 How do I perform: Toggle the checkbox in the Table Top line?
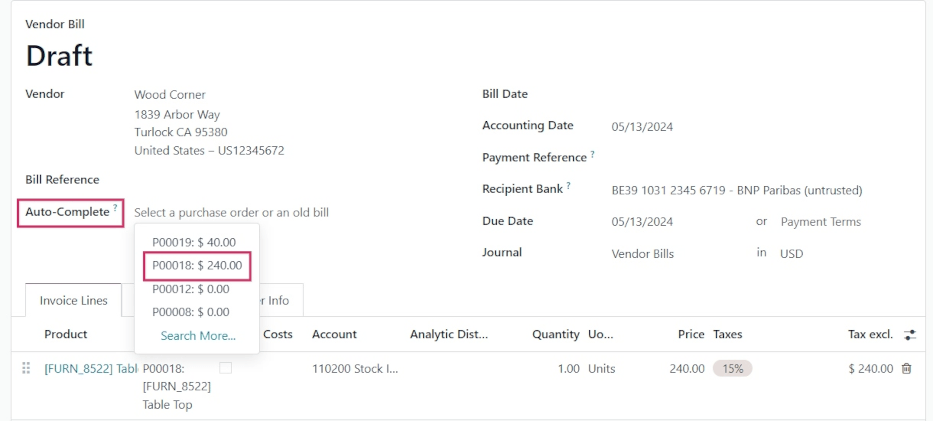[x=225, y=369]
